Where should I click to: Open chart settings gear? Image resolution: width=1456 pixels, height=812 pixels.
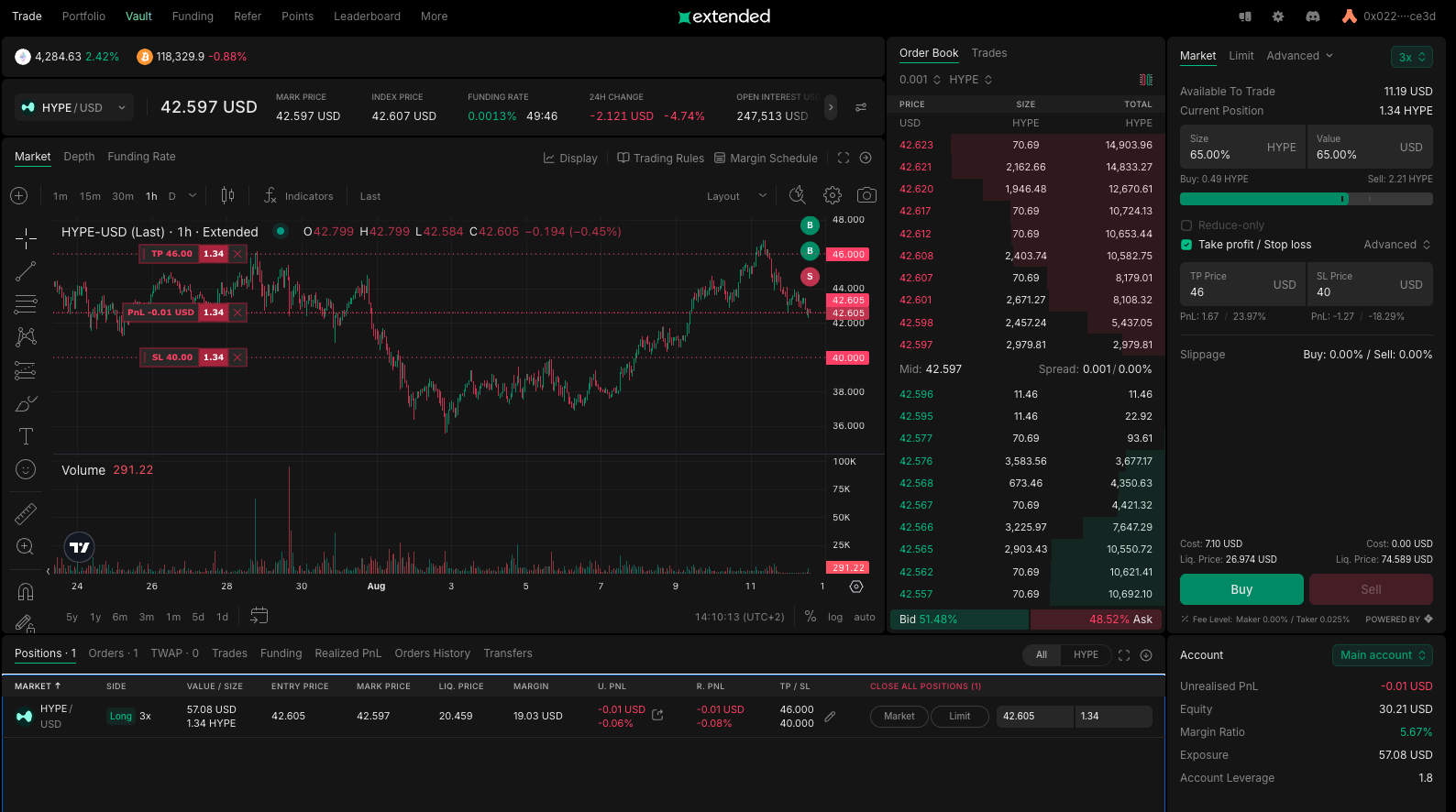click(833, 195)
